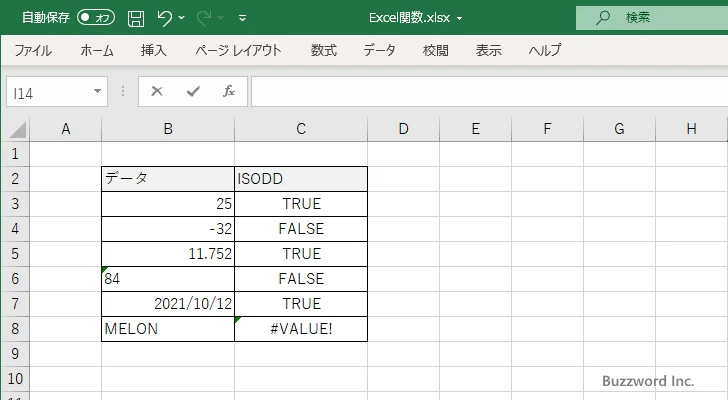Screen dimensions: 728x400
Task: Select column A header
Action: (65, 129)
